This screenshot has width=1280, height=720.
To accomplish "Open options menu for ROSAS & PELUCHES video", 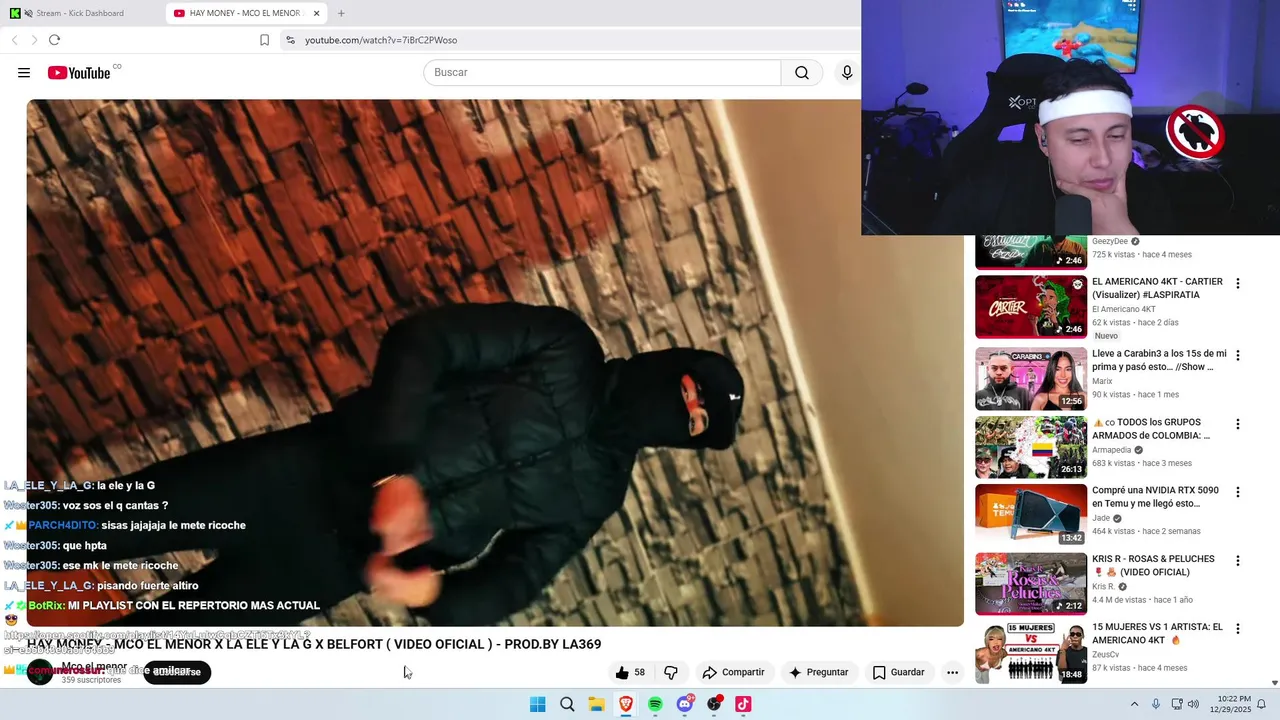I will (1238, 561).
